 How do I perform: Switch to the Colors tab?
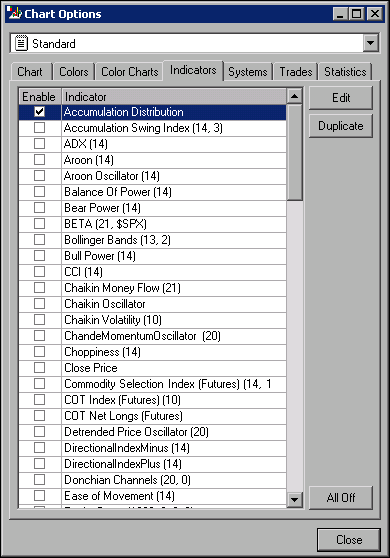(74, 72)
